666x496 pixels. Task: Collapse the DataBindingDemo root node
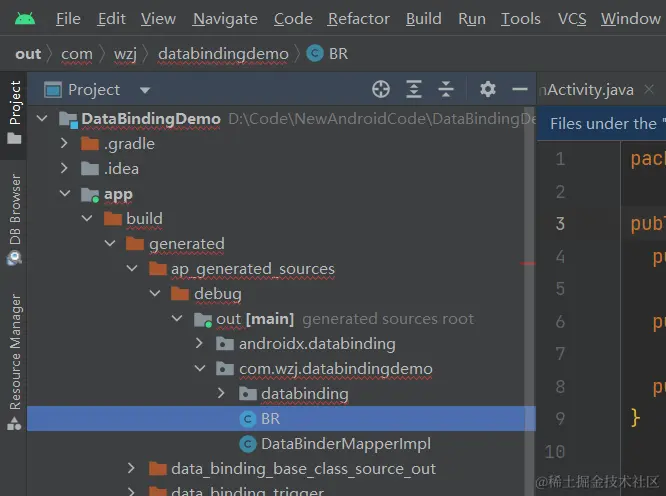tap(42, 118)
